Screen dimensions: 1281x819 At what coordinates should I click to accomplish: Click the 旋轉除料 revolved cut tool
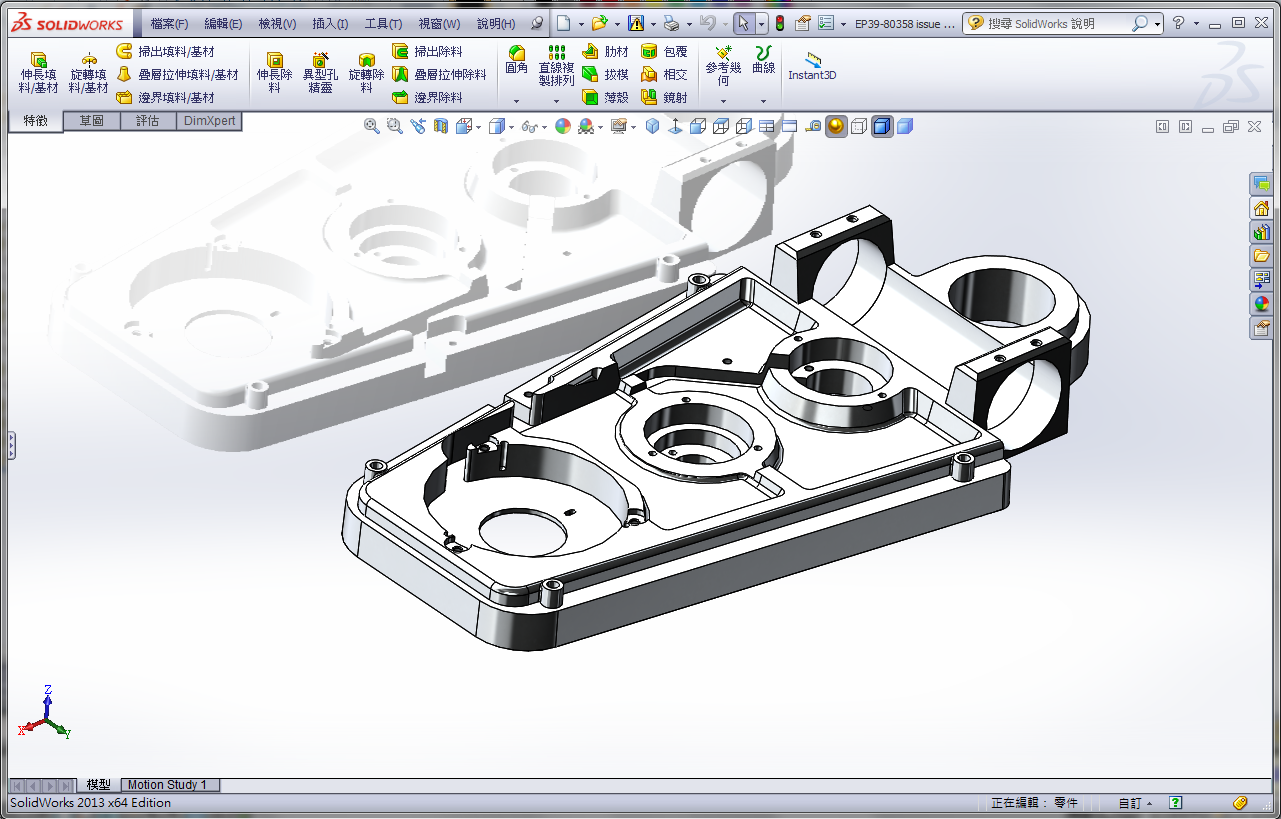pyautogui.click(x=366, y=73)
